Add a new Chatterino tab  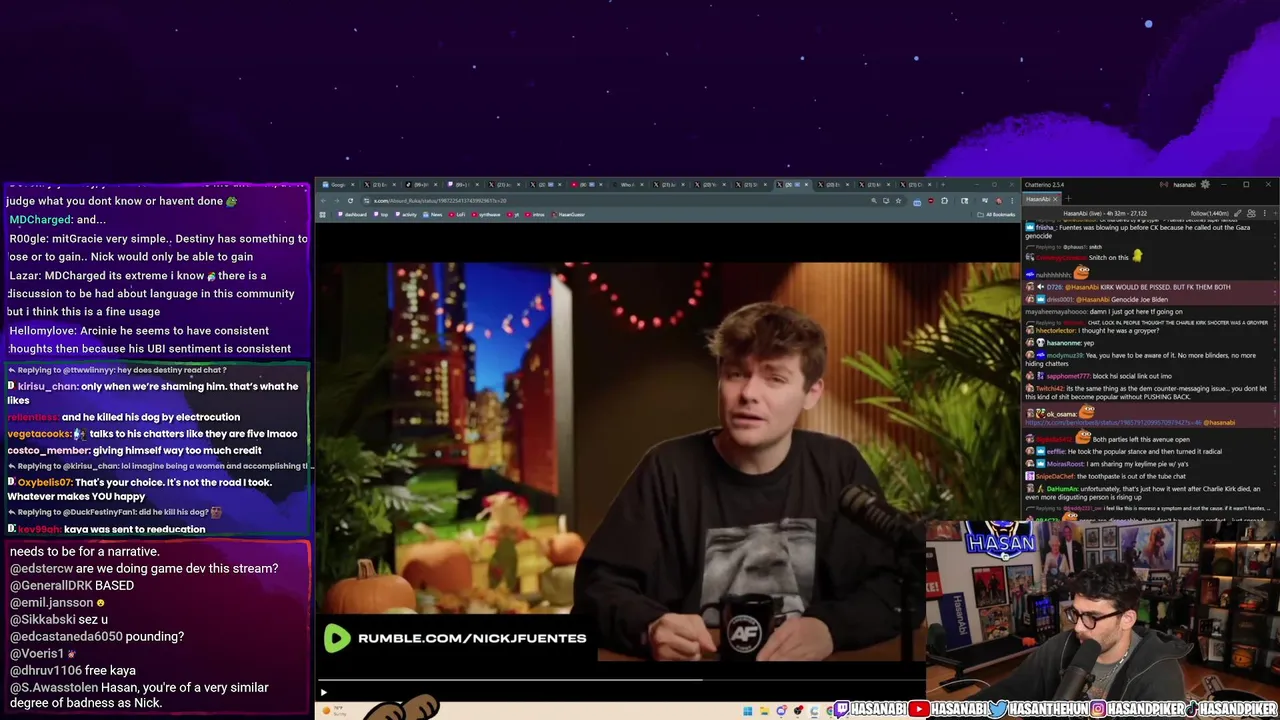pyautogui.click(x=1068, y=199)
